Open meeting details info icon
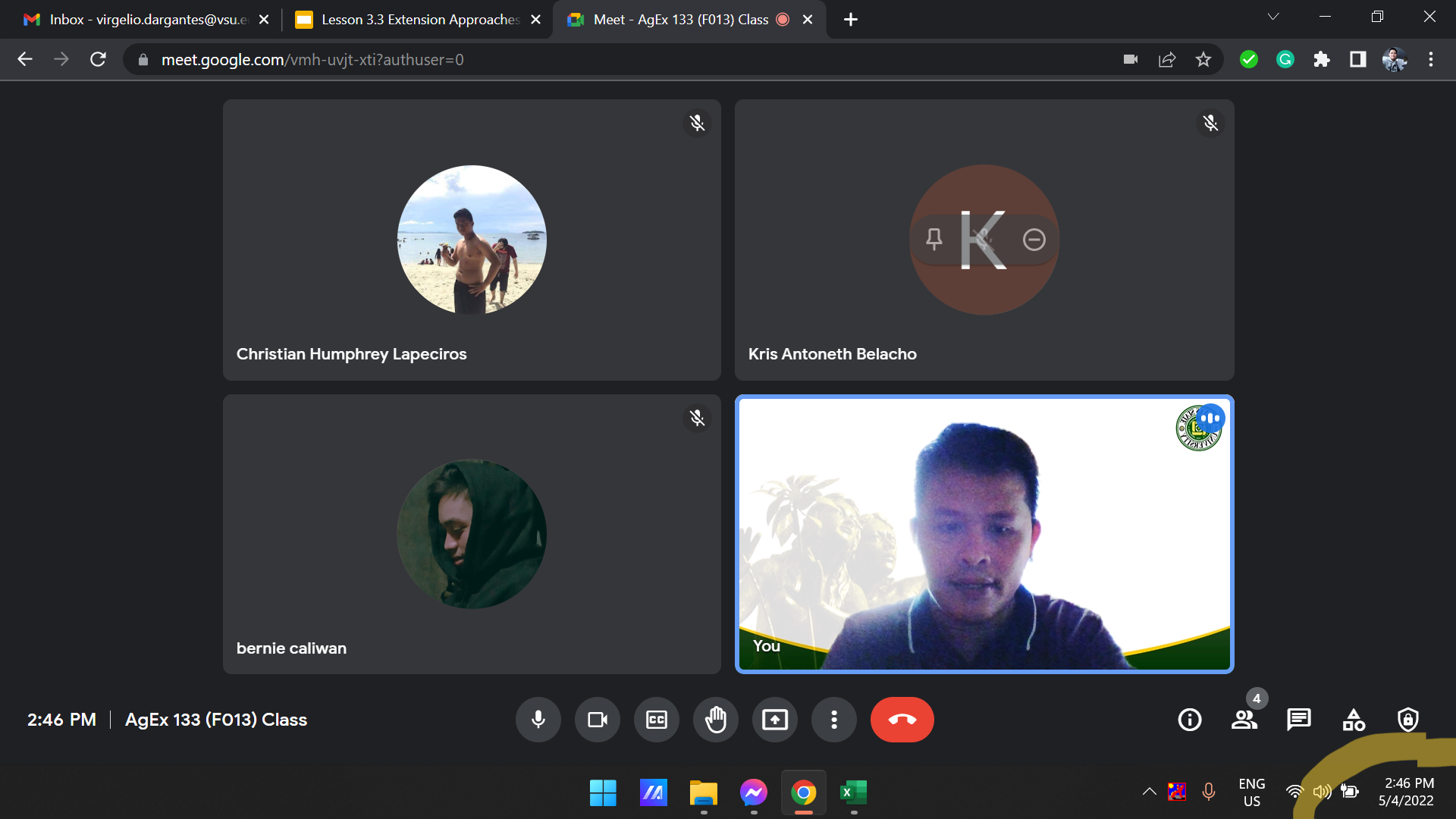Screen dimensions: 1456x819 click(1189, 719)
